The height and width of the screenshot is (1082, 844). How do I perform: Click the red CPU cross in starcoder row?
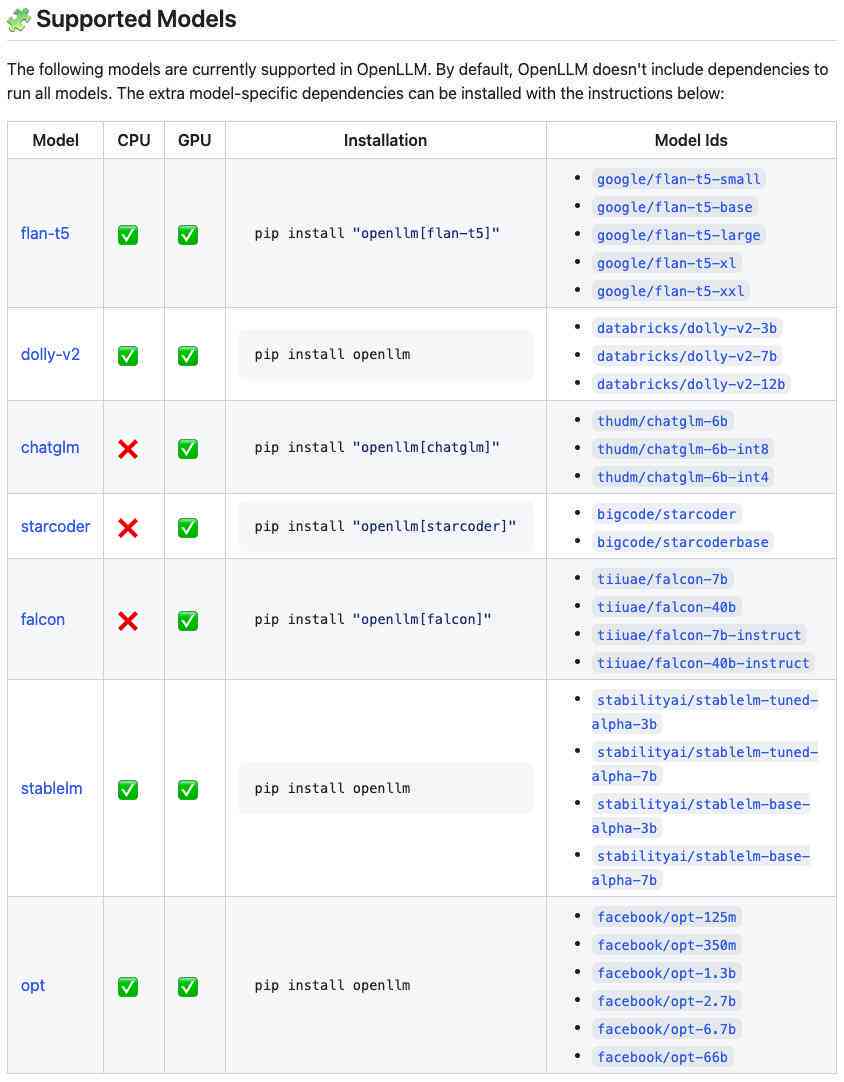pos(128,527)
